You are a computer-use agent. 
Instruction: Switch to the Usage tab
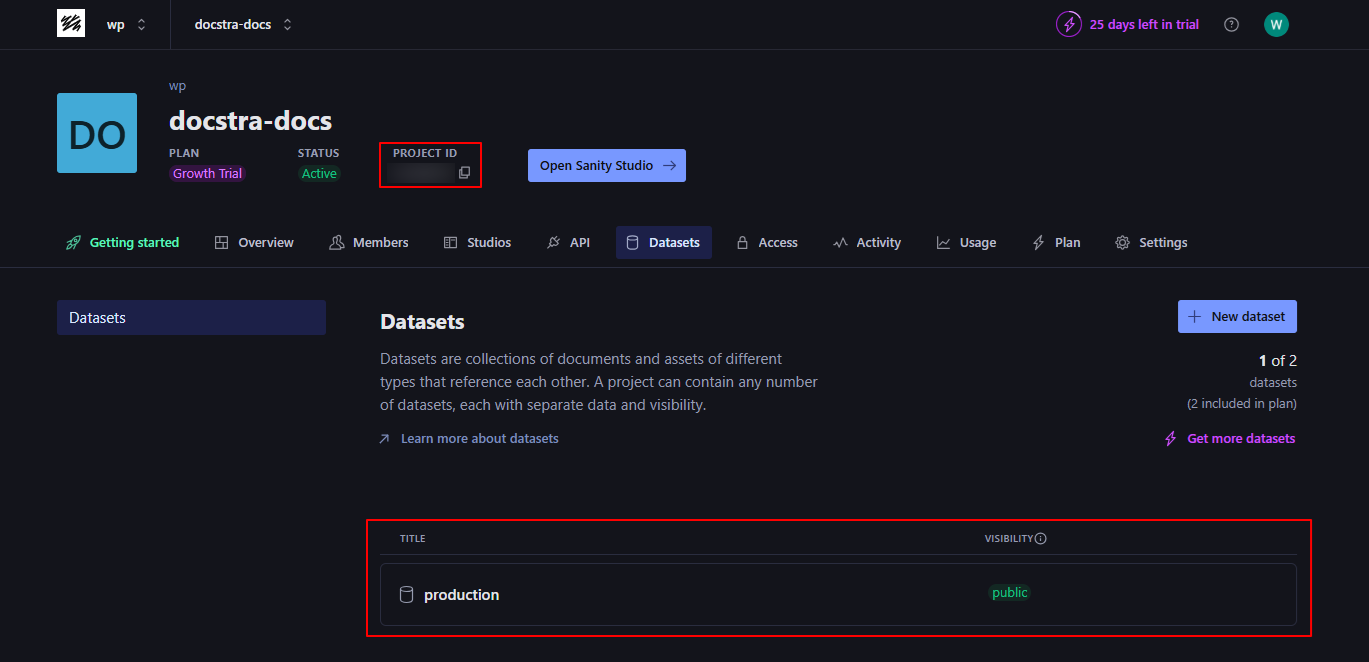pos(966,243)
